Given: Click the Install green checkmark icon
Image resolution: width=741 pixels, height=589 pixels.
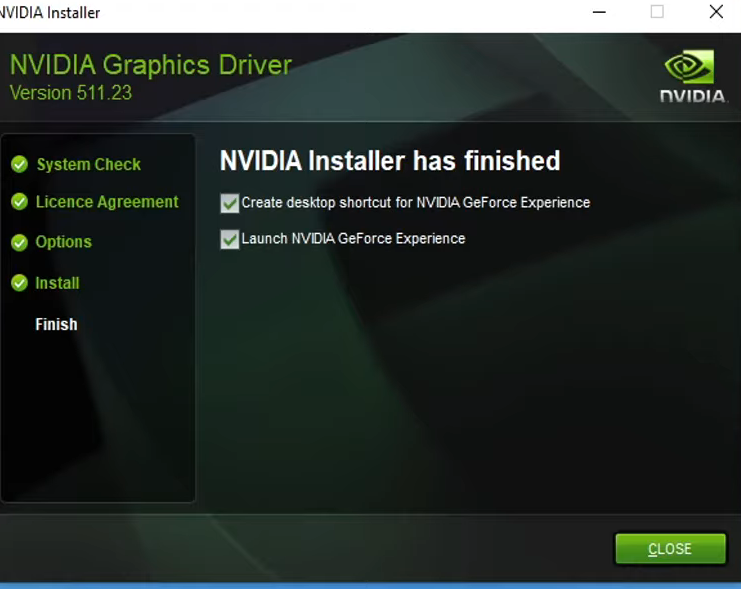Looking at the screenshot, I should pyautogui.click(x=19, y=283).
